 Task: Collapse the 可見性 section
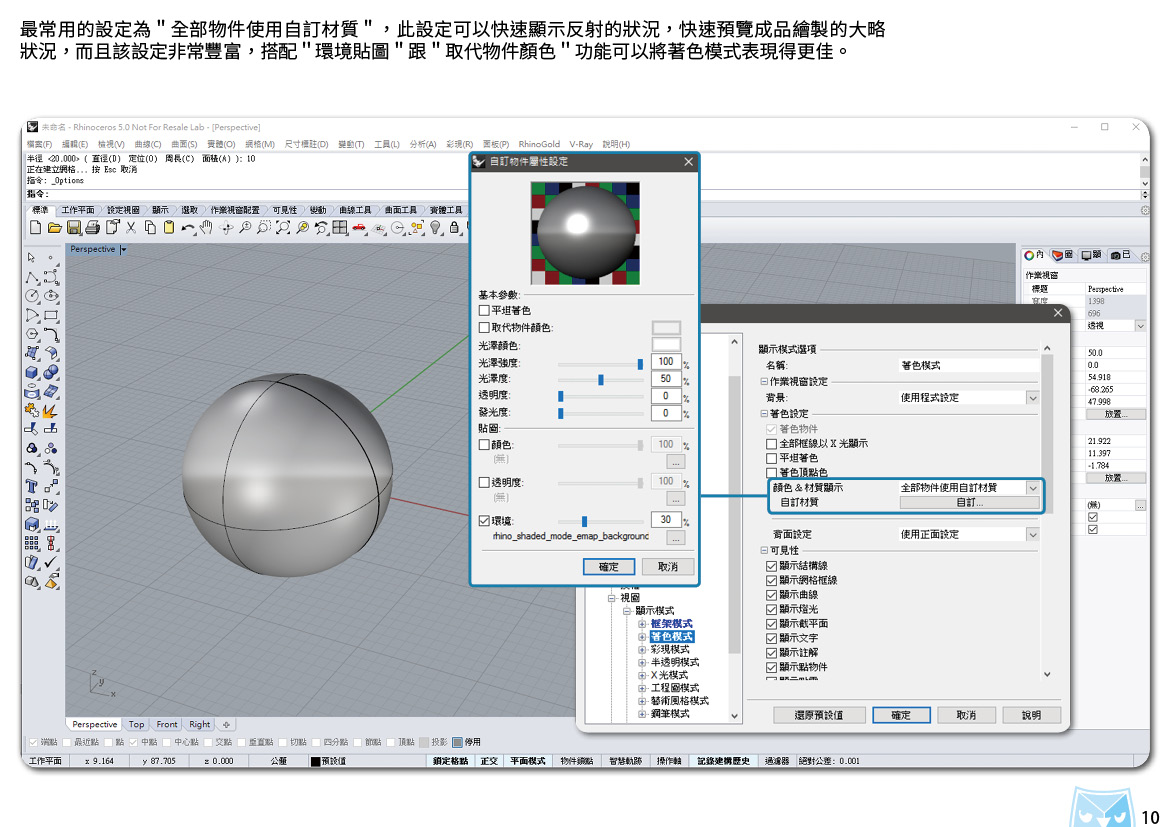(764, 550)
